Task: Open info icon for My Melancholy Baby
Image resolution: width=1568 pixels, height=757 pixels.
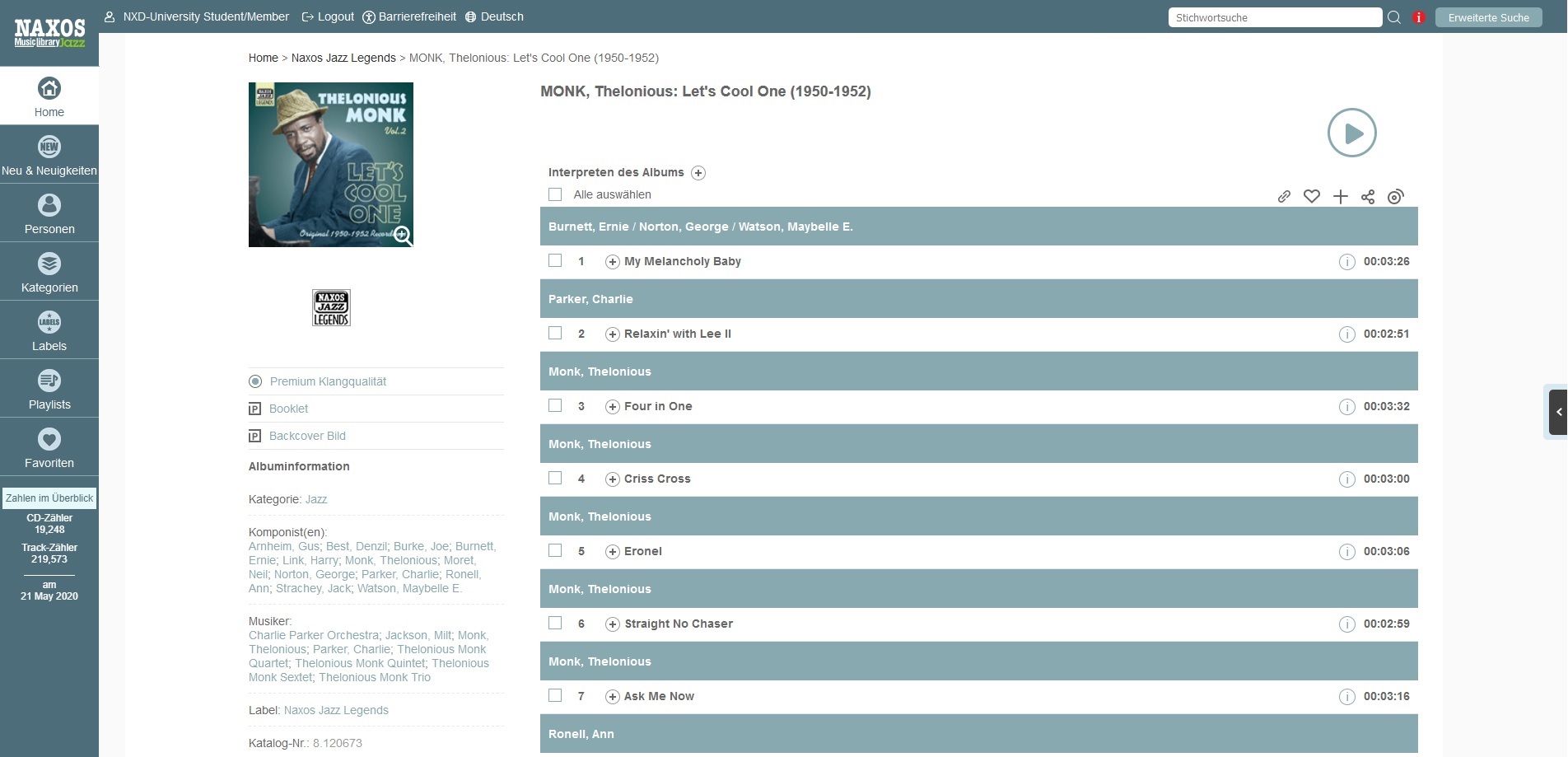Action: [x=1346, y=262]
